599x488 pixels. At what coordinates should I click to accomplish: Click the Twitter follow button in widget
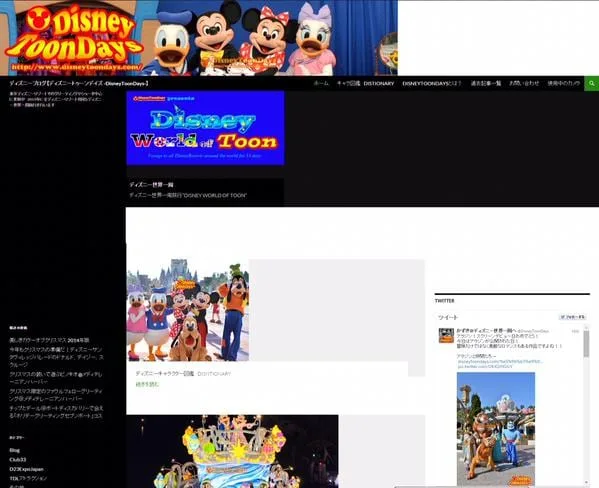pyautogui.click(x=572, y=317)
